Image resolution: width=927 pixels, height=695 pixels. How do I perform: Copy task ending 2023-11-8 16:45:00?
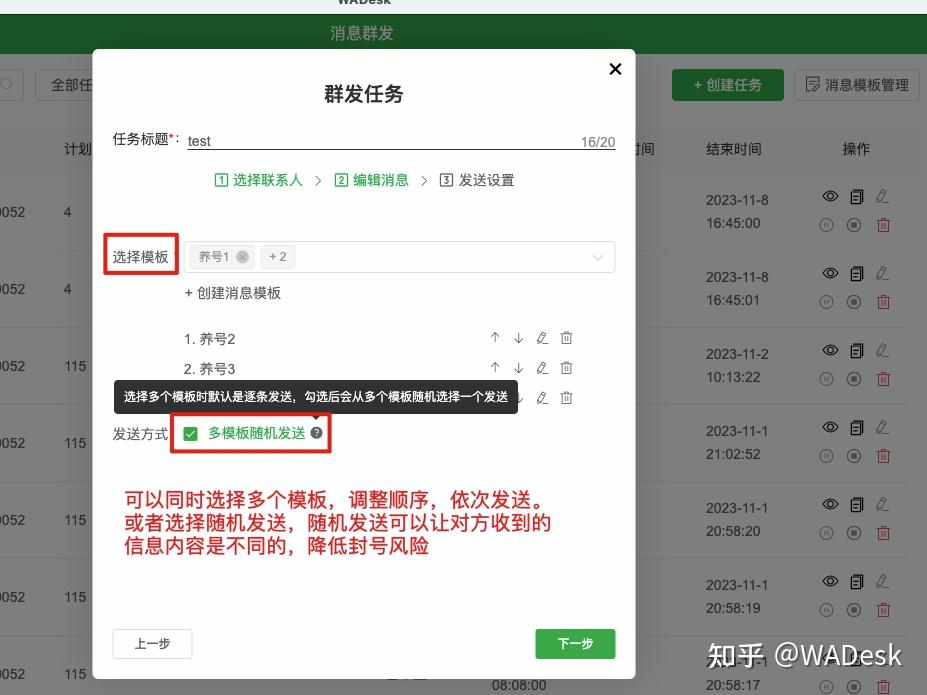tap(857, 196)
